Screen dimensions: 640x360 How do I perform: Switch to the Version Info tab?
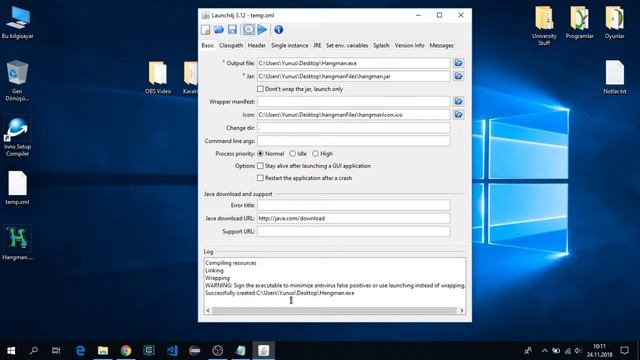(409, 45)
